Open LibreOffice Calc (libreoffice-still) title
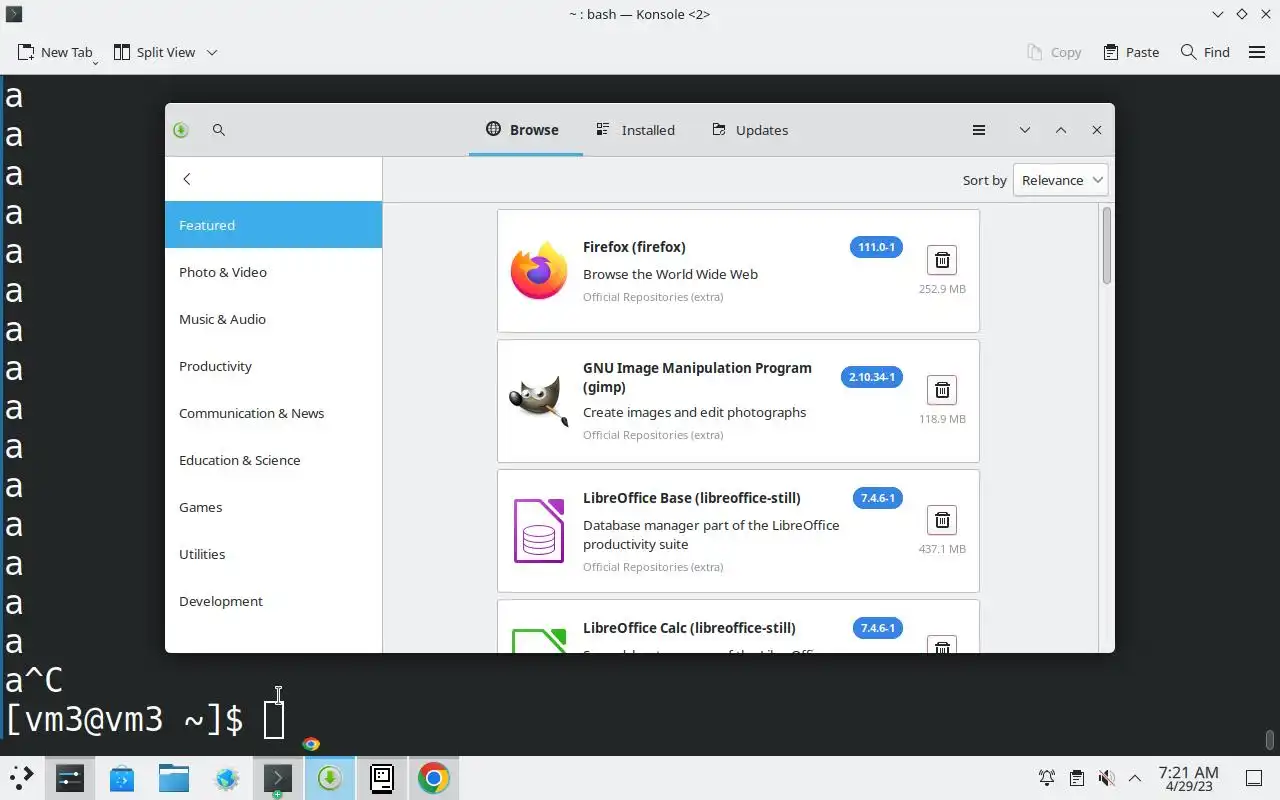 tap(689, 628)
